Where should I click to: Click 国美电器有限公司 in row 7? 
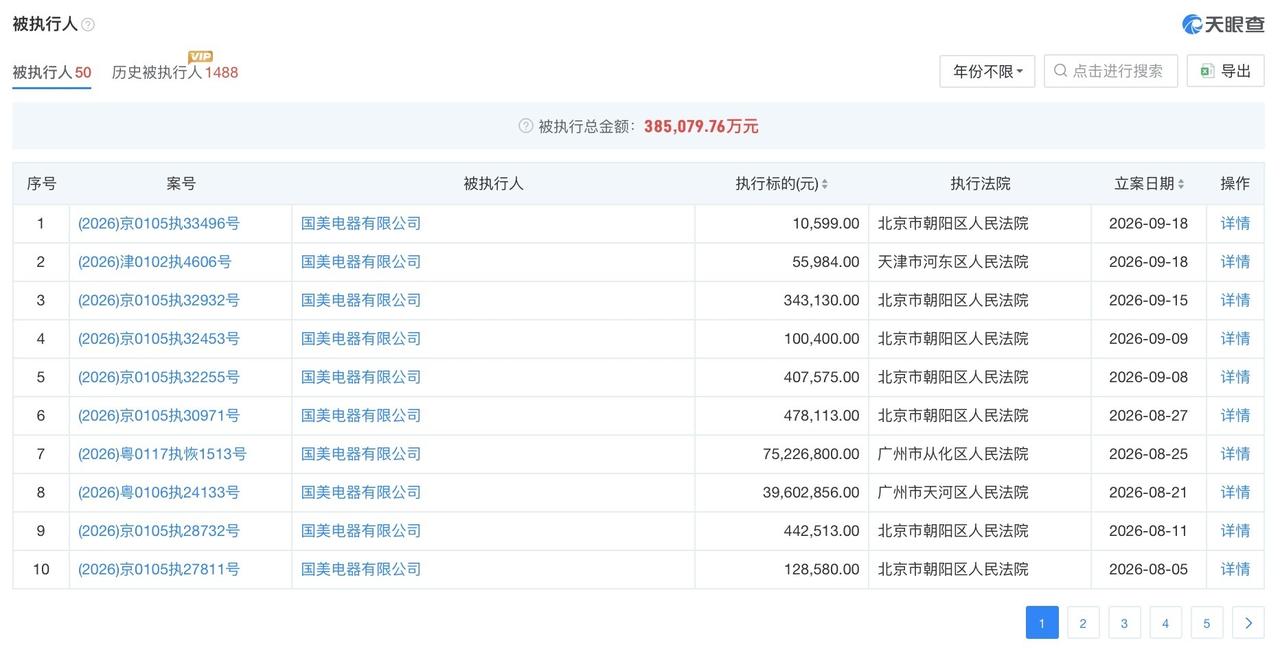pyautogui.click(x=361, y=454)
